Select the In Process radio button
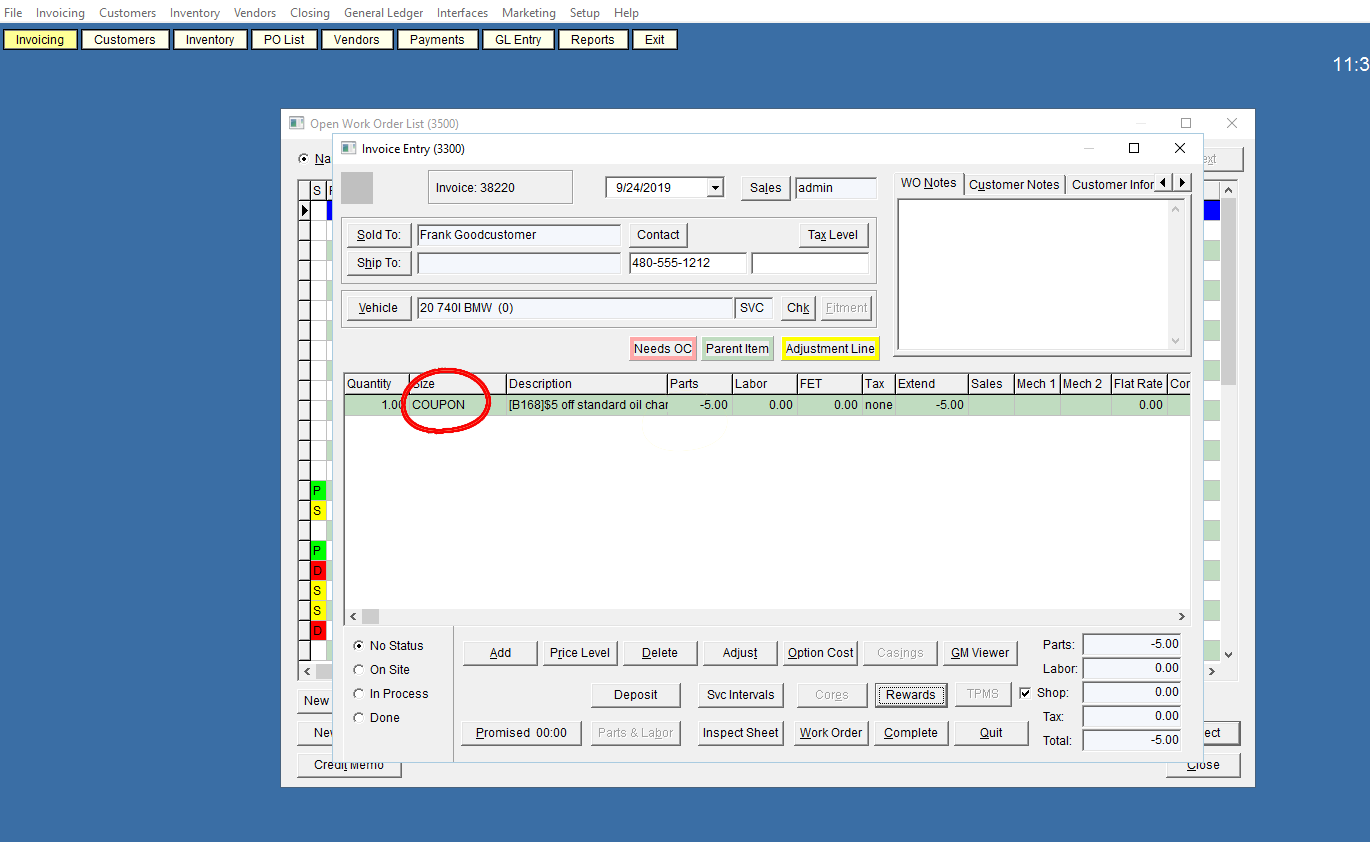 (x=359, y=694)
